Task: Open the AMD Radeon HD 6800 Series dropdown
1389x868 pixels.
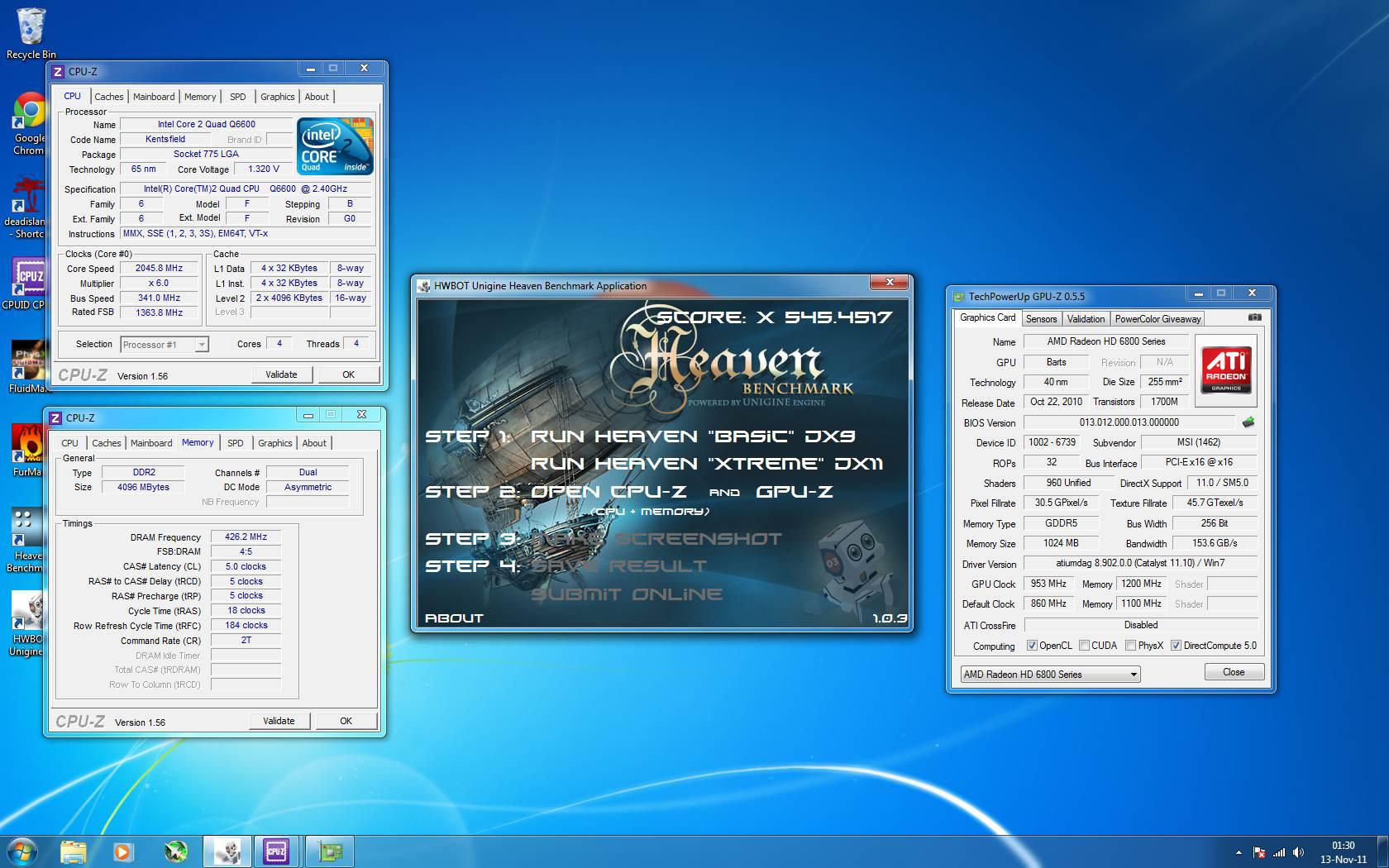Action: click(x=1050, y=675)
